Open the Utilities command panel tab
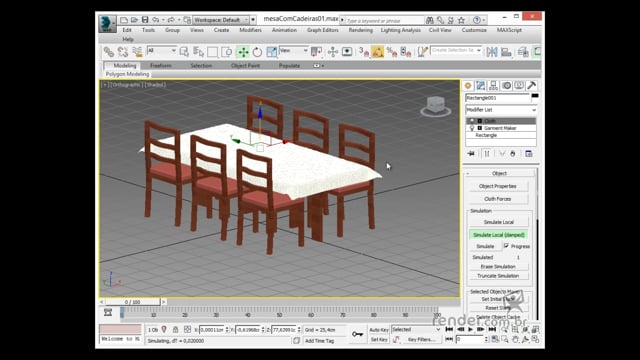Image resolution: width=640 pixels, height=360 pixels. coord(531,85)
